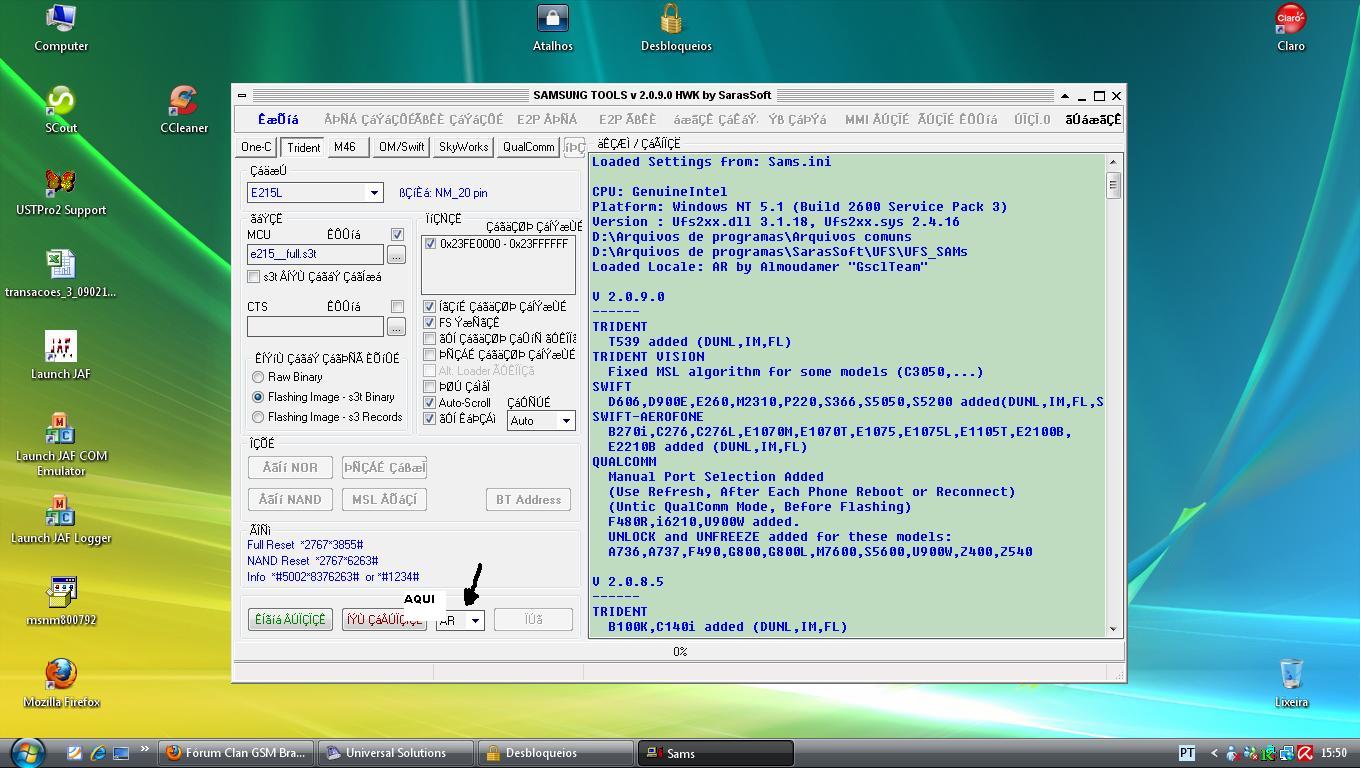The image size is (1360, 768).
Task: Open the Windows Start orb
Action: tap(28, 751)
